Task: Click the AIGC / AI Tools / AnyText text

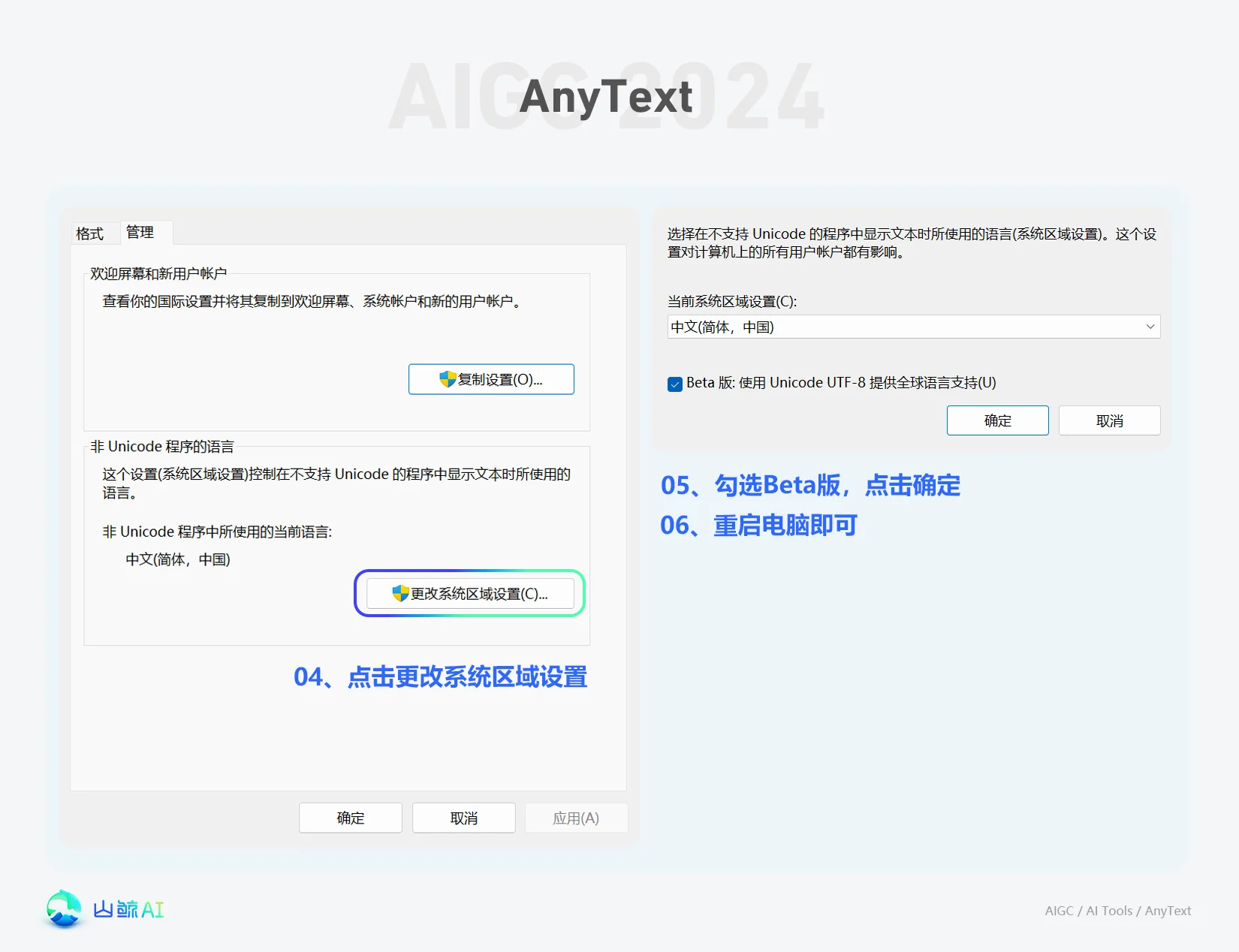Action: (x=1118, y=911)
